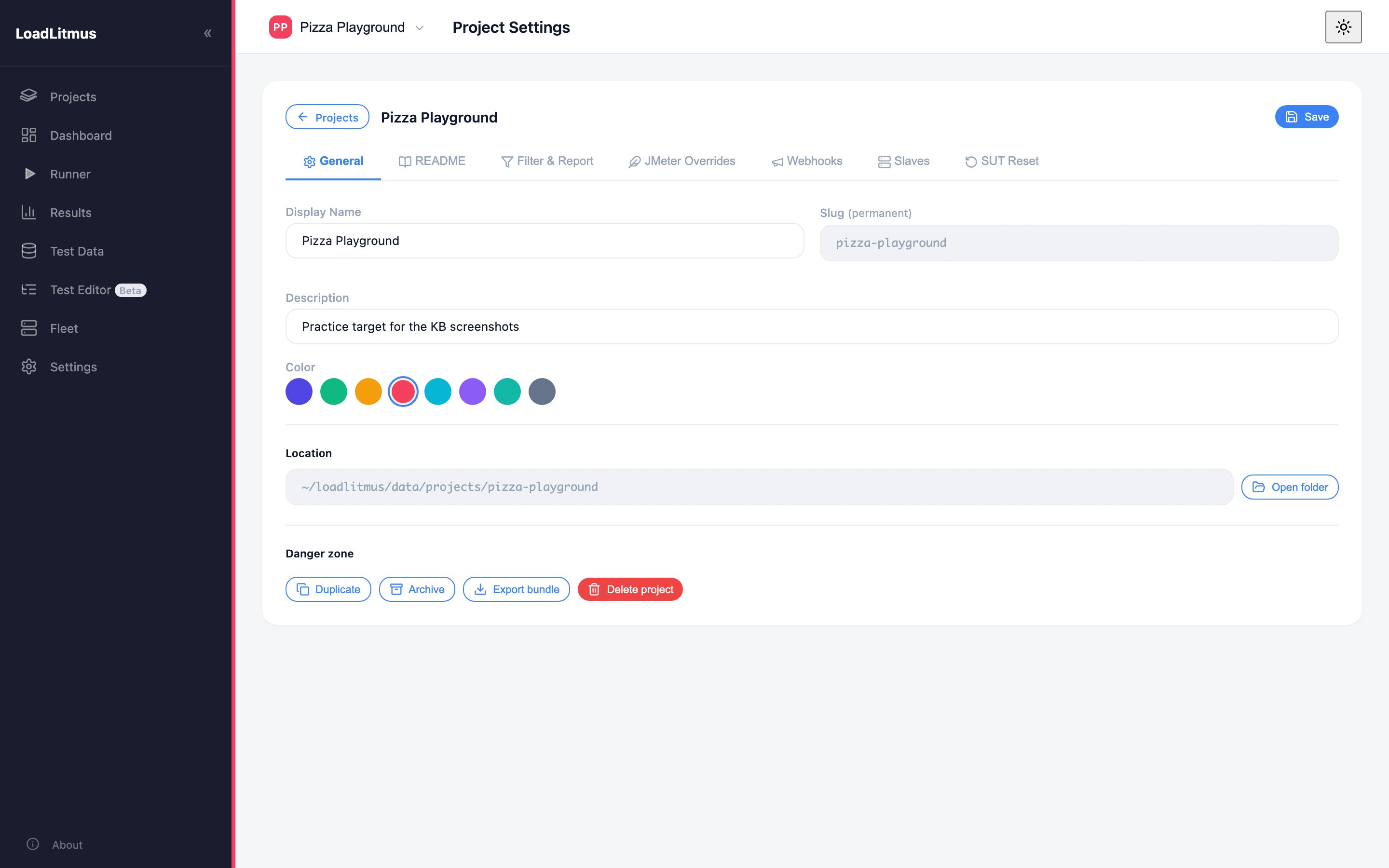Open the Pizza Playground project switcher dropdown
1389x868 pixels.
click(347, 27)
